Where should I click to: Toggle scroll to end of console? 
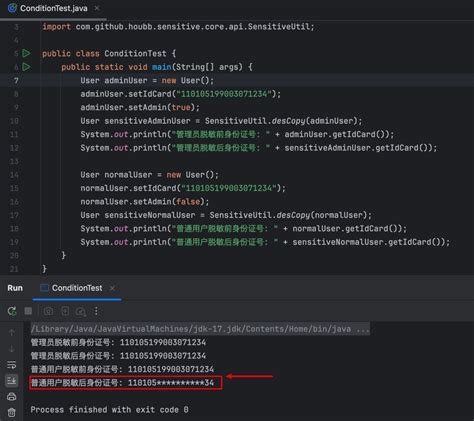pos(12,380)
